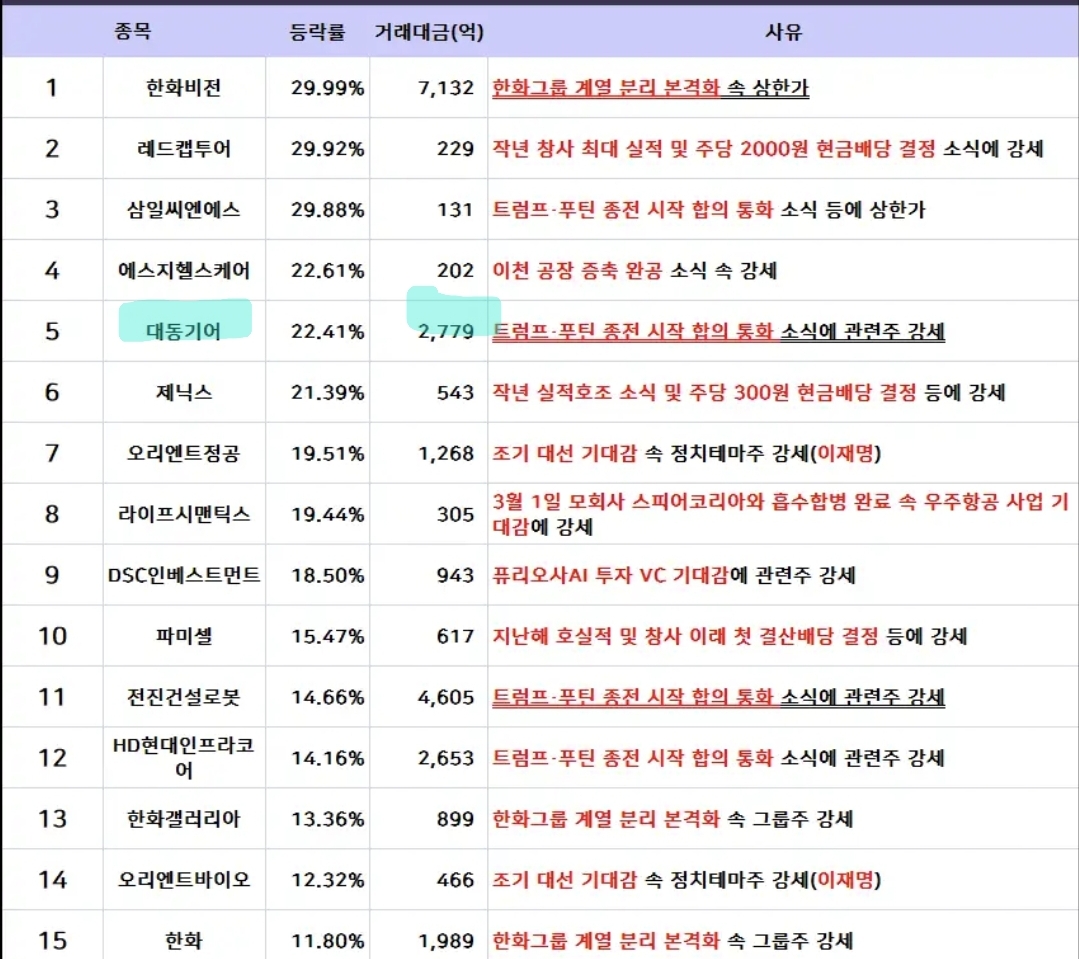Viewport: 1079px width, 959px height.
Task: Click the 18.50% change rate value
Action: 327,575
